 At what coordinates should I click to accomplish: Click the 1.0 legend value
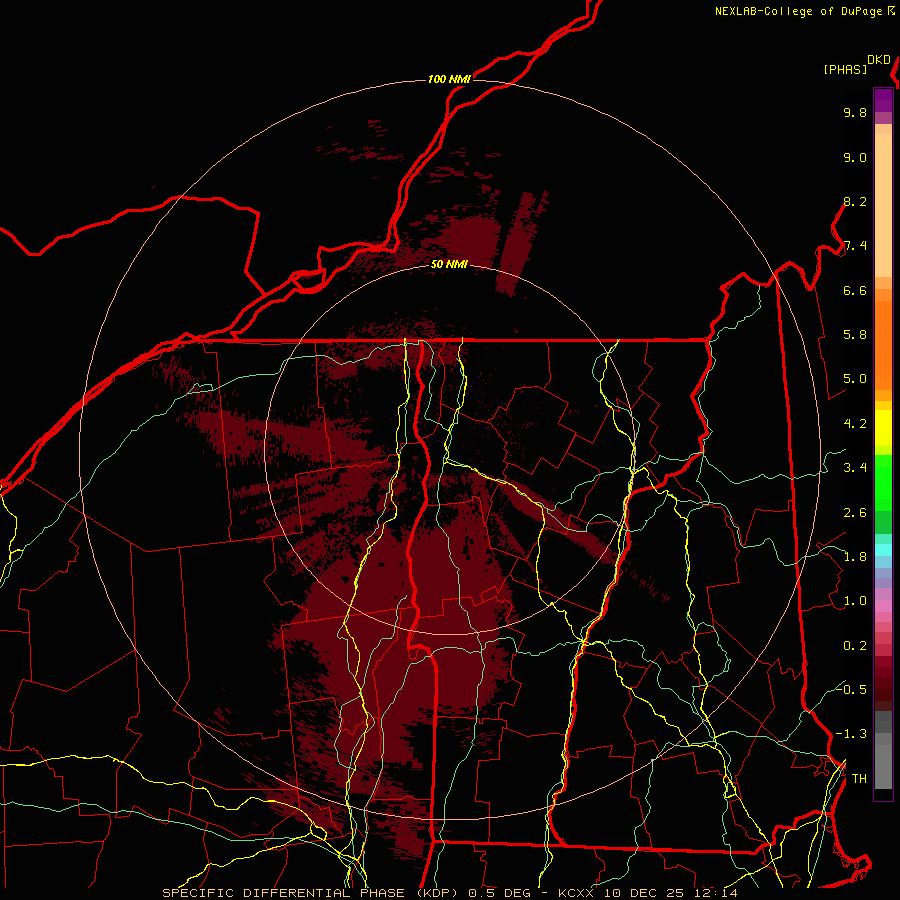pyautogui.click(x=855, y=601)
